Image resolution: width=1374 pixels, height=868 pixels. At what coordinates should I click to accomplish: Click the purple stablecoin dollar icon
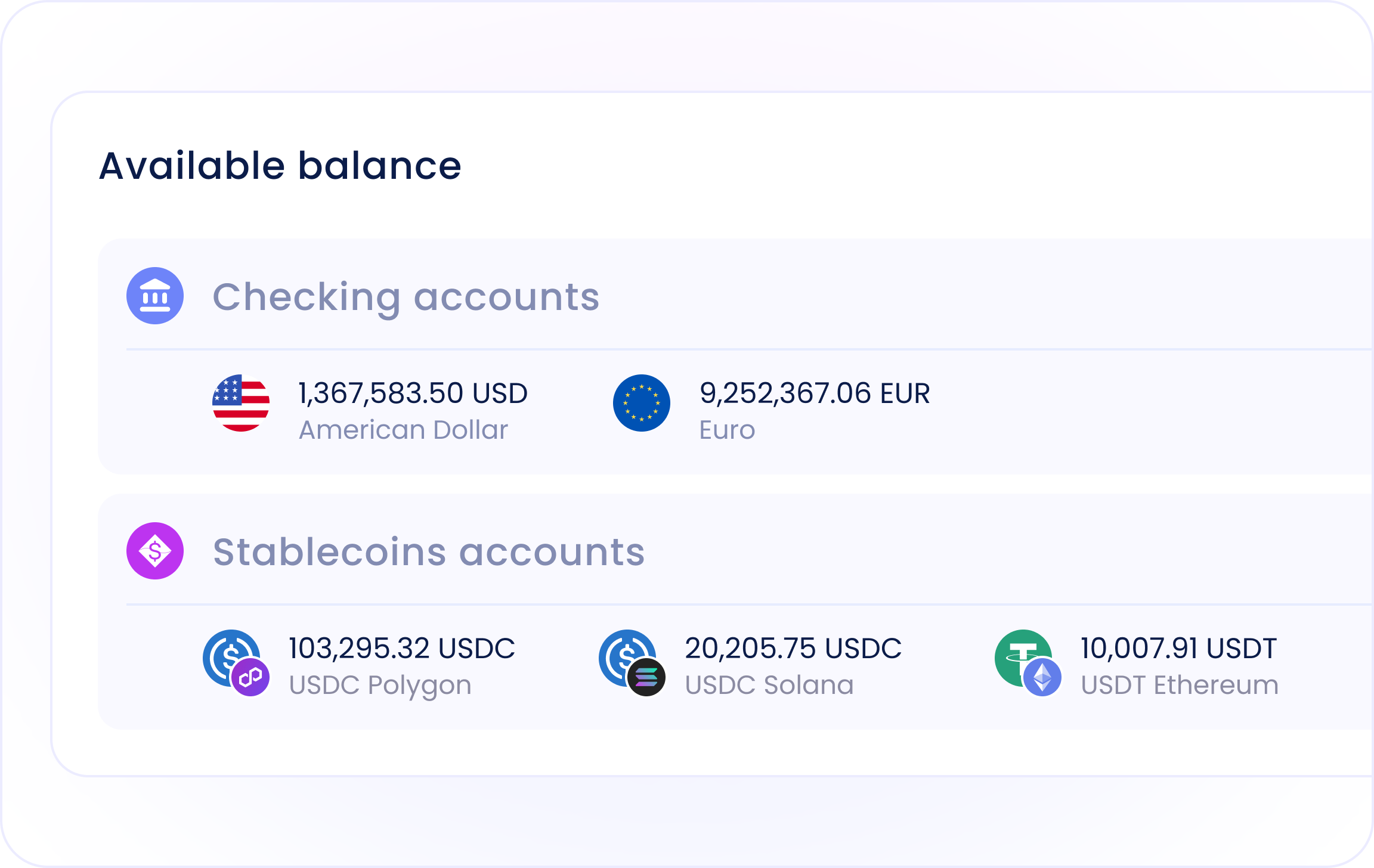pos(155,551)
